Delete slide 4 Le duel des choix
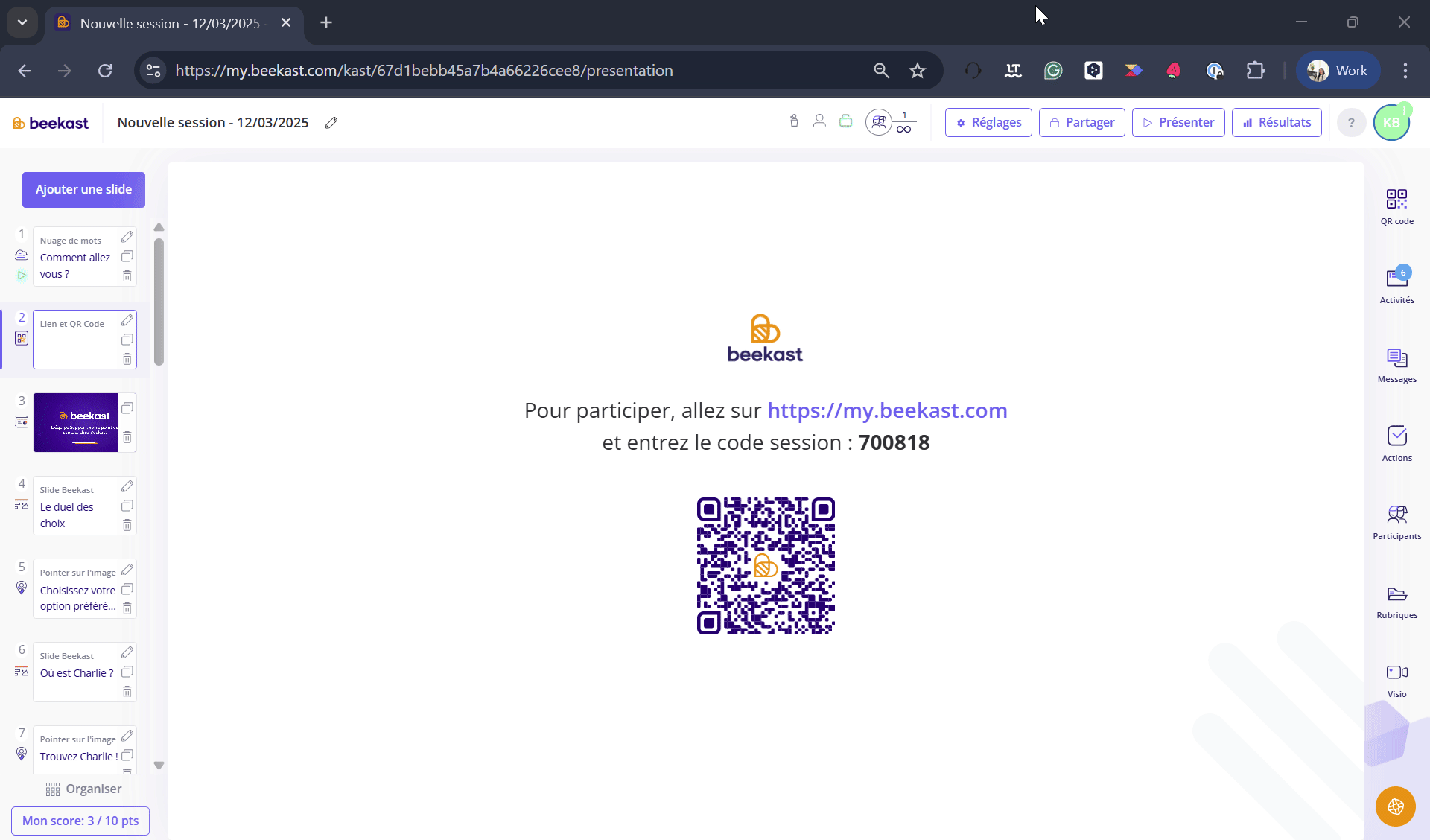Screen dimensions: 1430x840 pyautogui.click(x=127, y=526)
